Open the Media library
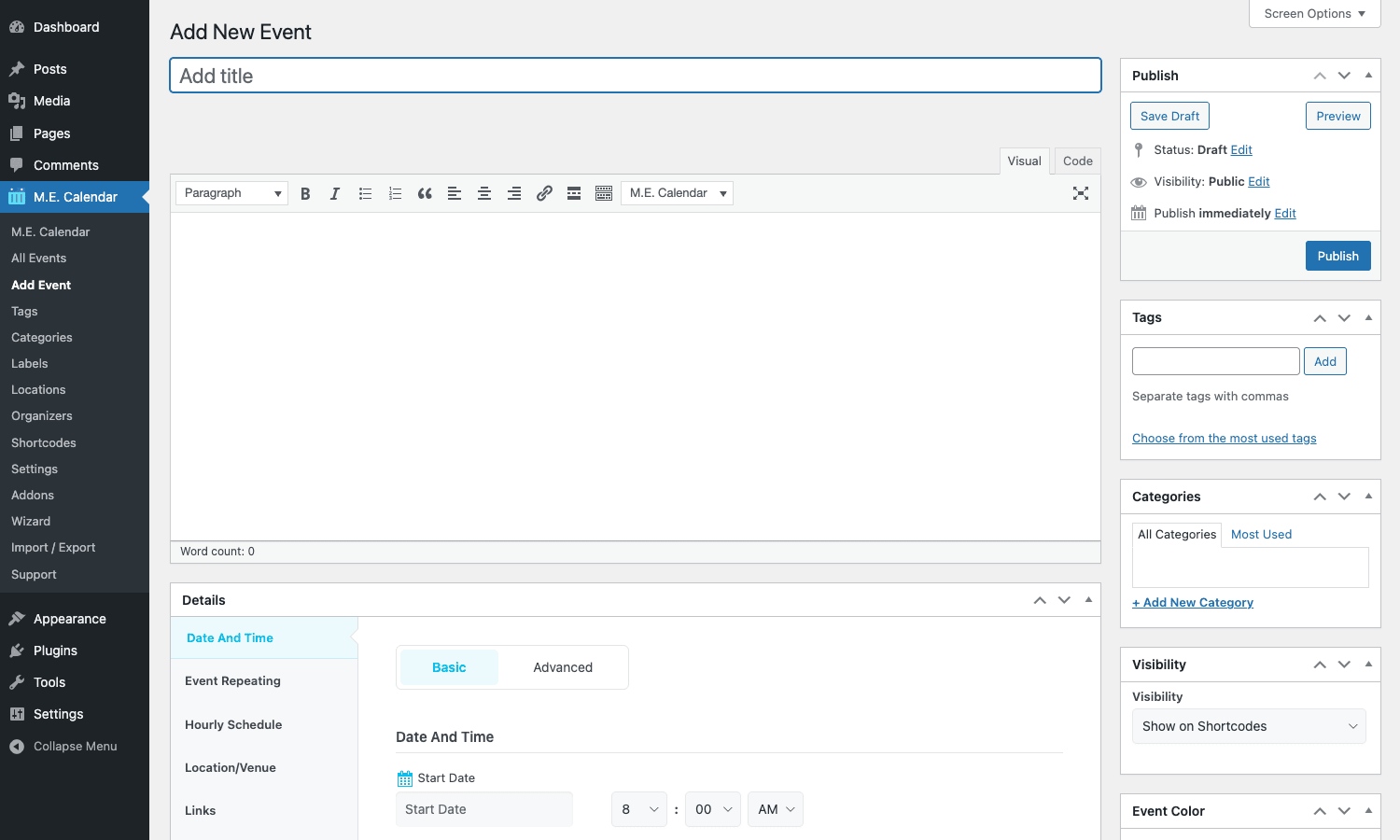1400x840 pixels. click(75, 101)
